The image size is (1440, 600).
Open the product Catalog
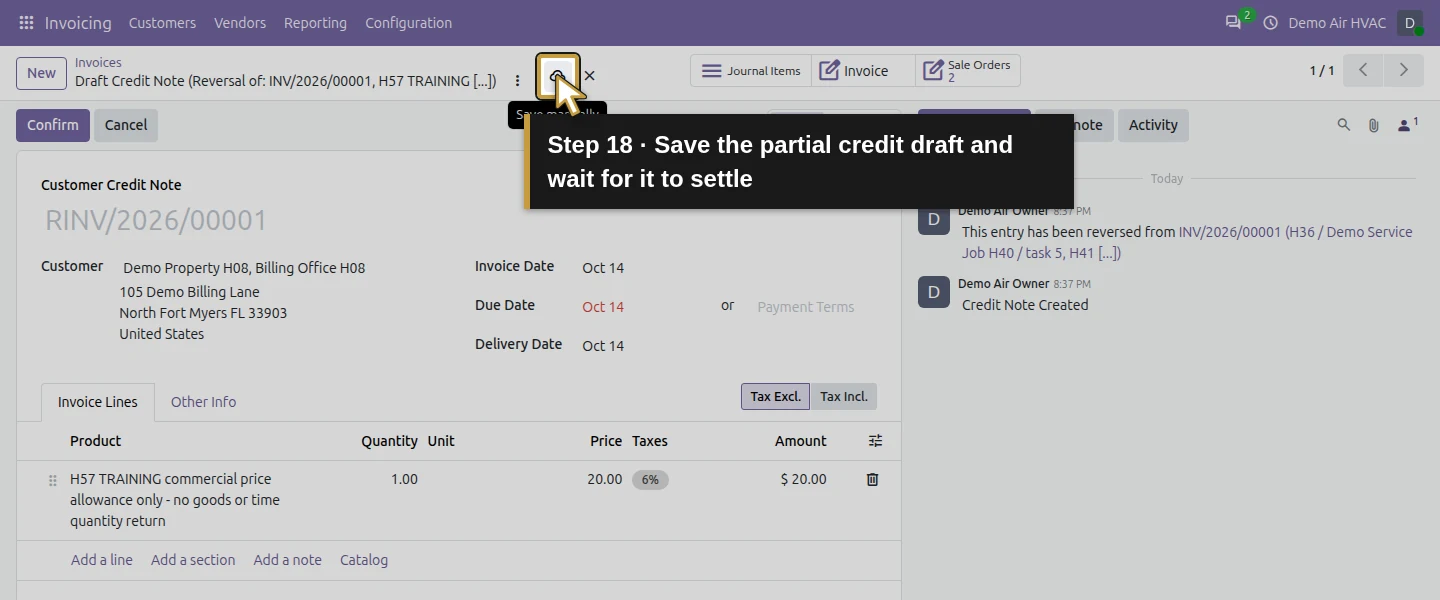point(364,560)
